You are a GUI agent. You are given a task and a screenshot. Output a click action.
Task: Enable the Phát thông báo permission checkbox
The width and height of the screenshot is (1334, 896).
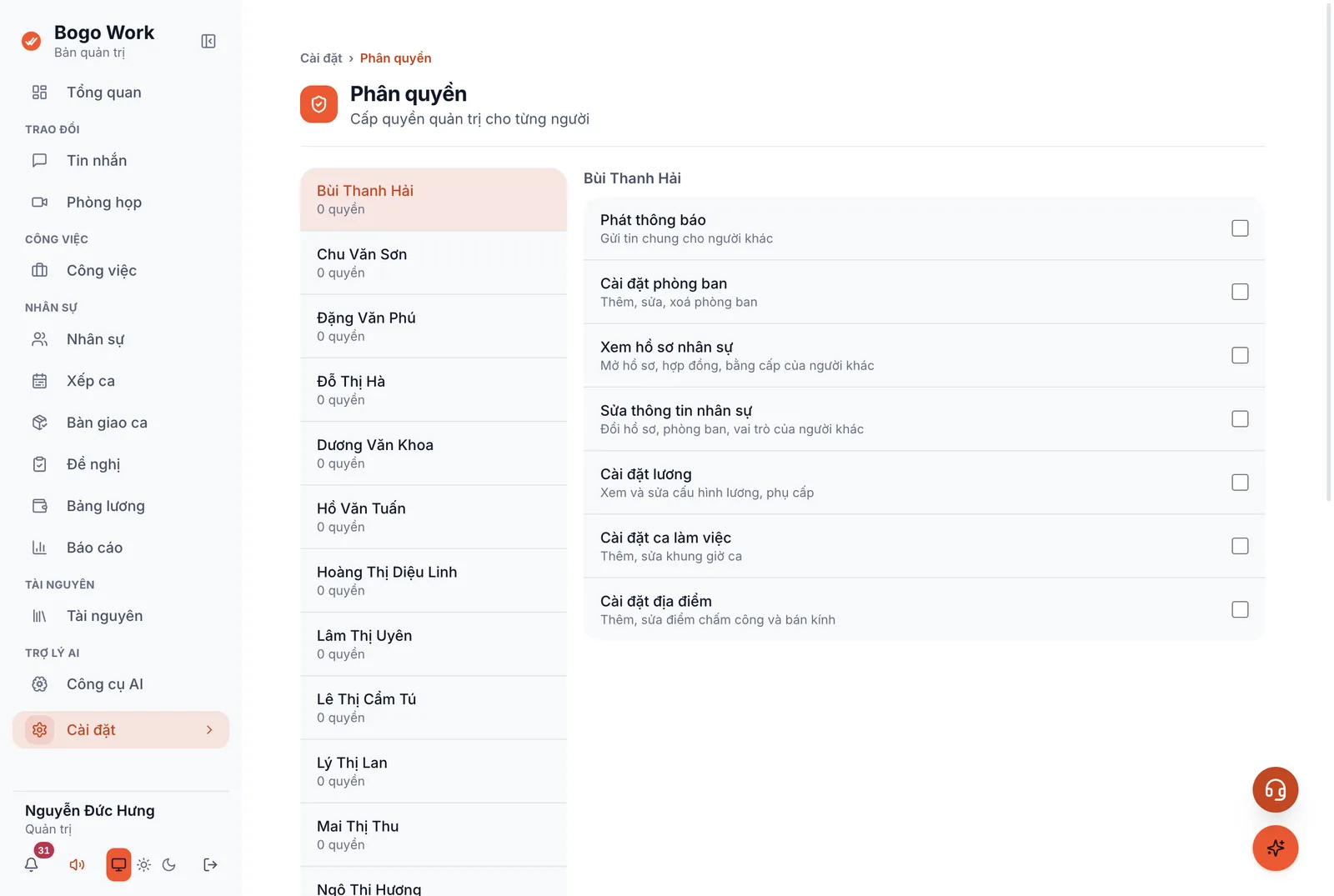[1240, 228]
